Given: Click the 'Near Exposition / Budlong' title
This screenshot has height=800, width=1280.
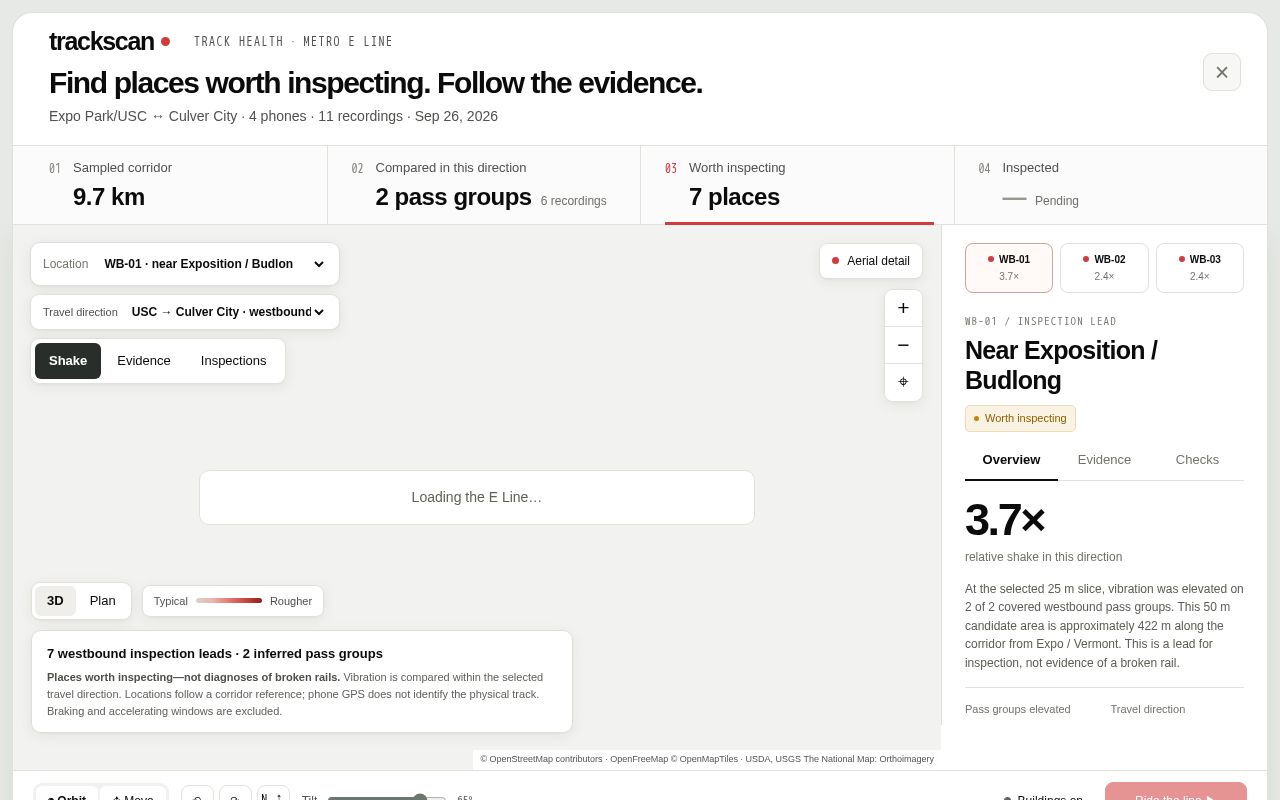Looking at the screenshot, I should click(x=1061, y=365).
